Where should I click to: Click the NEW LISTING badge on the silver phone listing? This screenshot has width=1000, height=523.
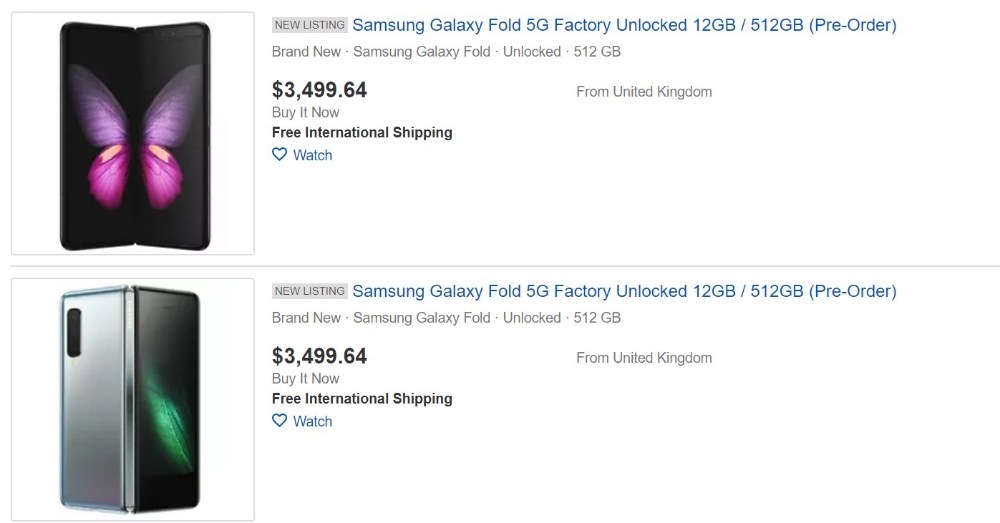point(310,291)
